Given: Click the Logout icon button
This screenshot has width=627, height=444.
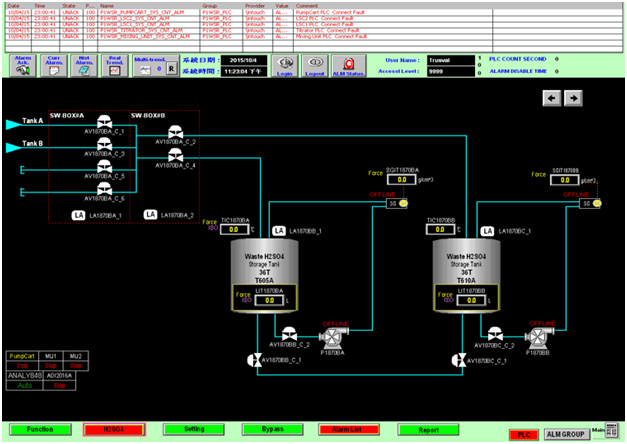Looking at the screenshot, I should click(315, 65).
